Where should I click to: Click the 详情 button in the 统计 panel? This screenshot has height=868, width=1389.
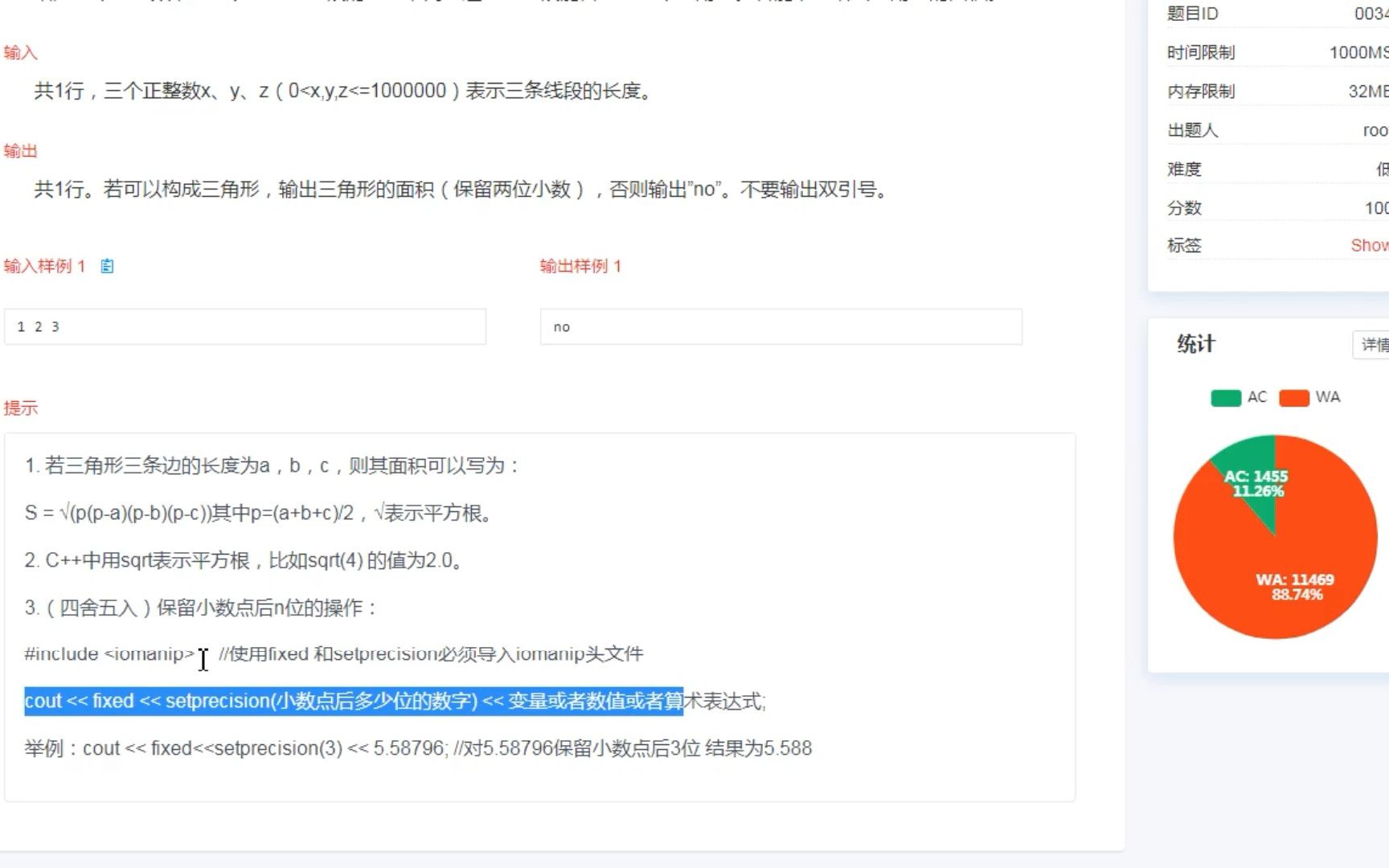pos(1373,345)
